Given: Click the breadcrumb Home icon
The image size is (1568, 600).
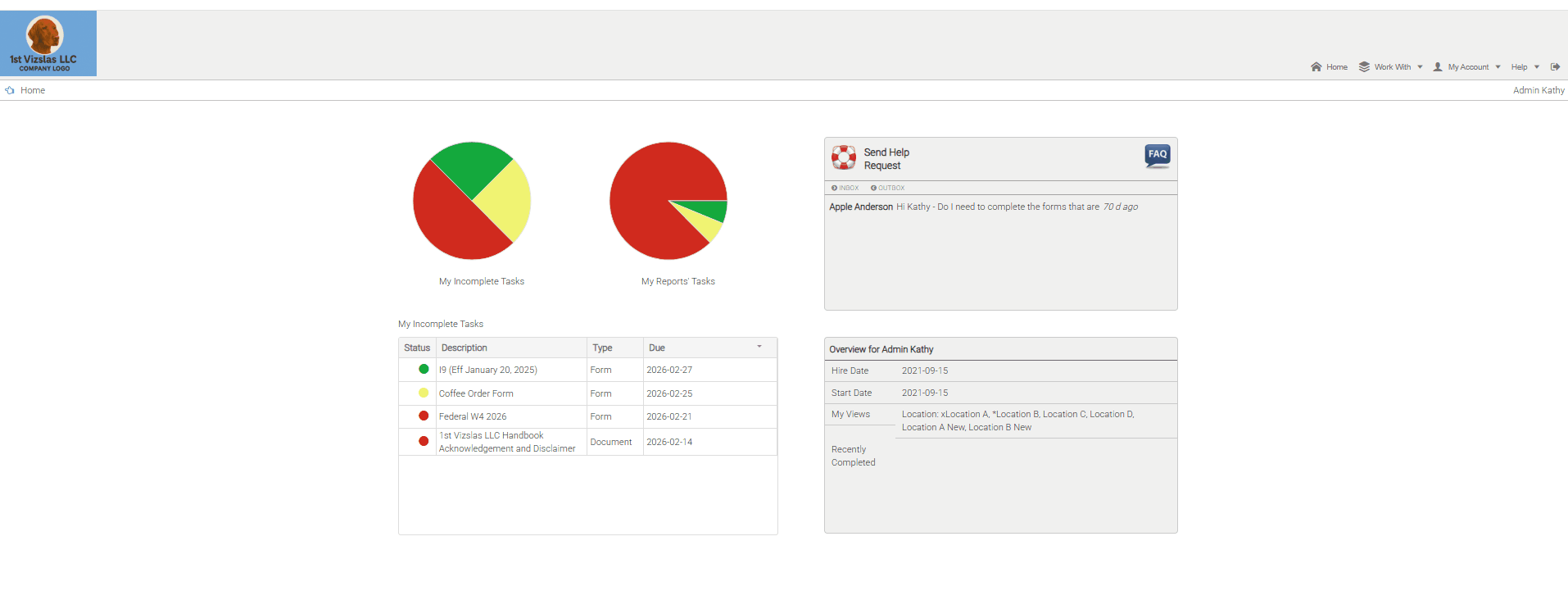Looking at the screenshot, I should 10,90.
